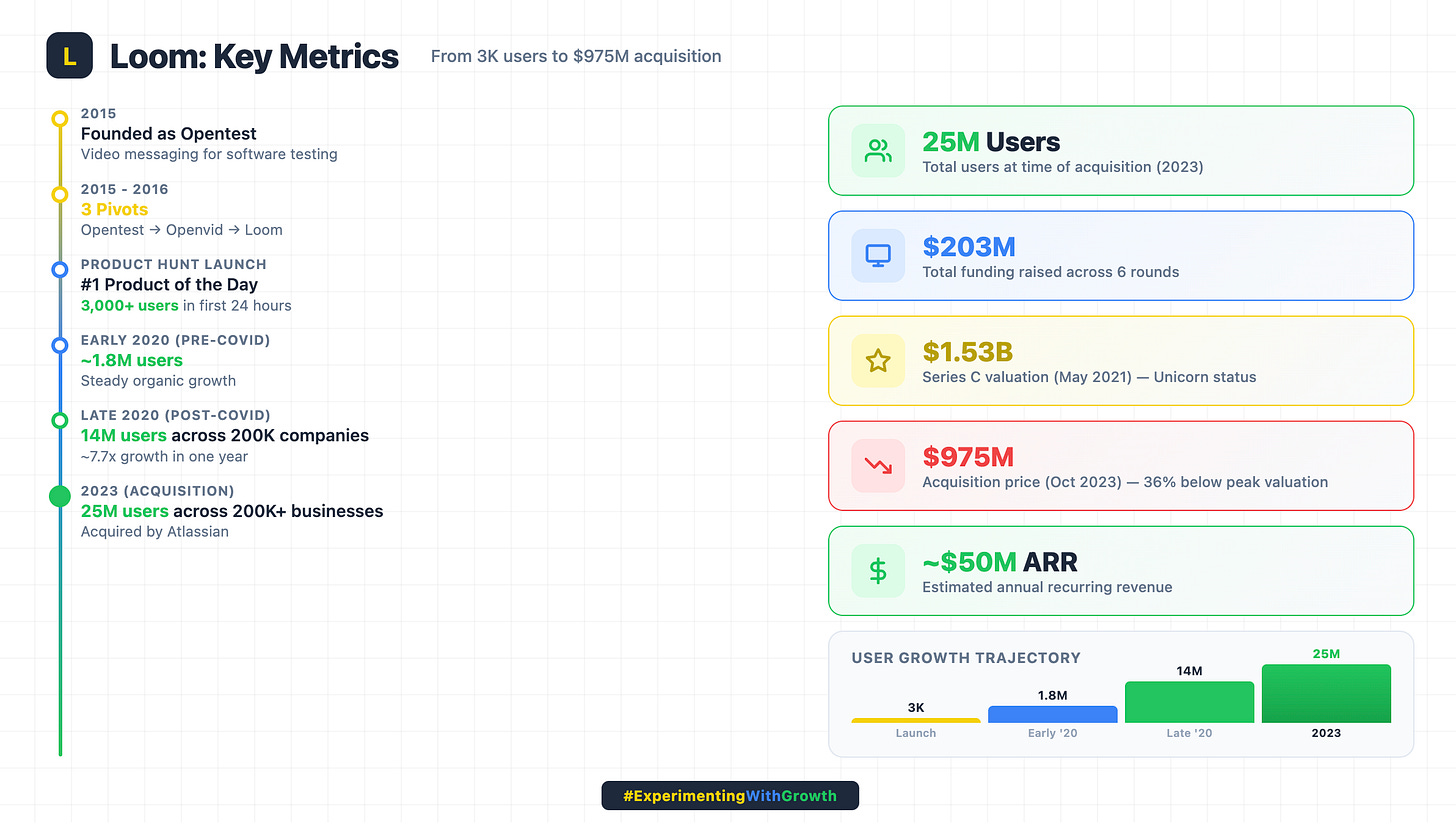Viewport: 1456px width, 824px height.
Task: Click the '3 Pivots' heading
Action: tap(115, 209)
